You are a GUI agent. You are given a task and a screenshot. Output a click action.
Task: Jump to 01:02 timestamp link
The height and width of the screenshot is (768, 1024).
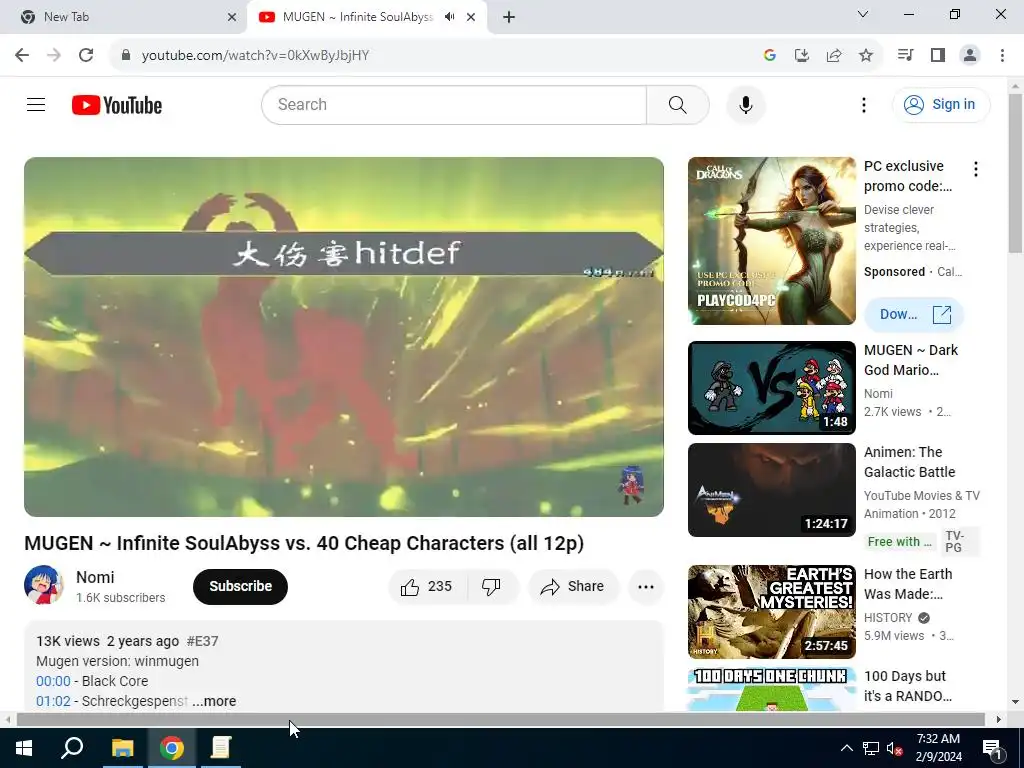click(x=53, y=701)
